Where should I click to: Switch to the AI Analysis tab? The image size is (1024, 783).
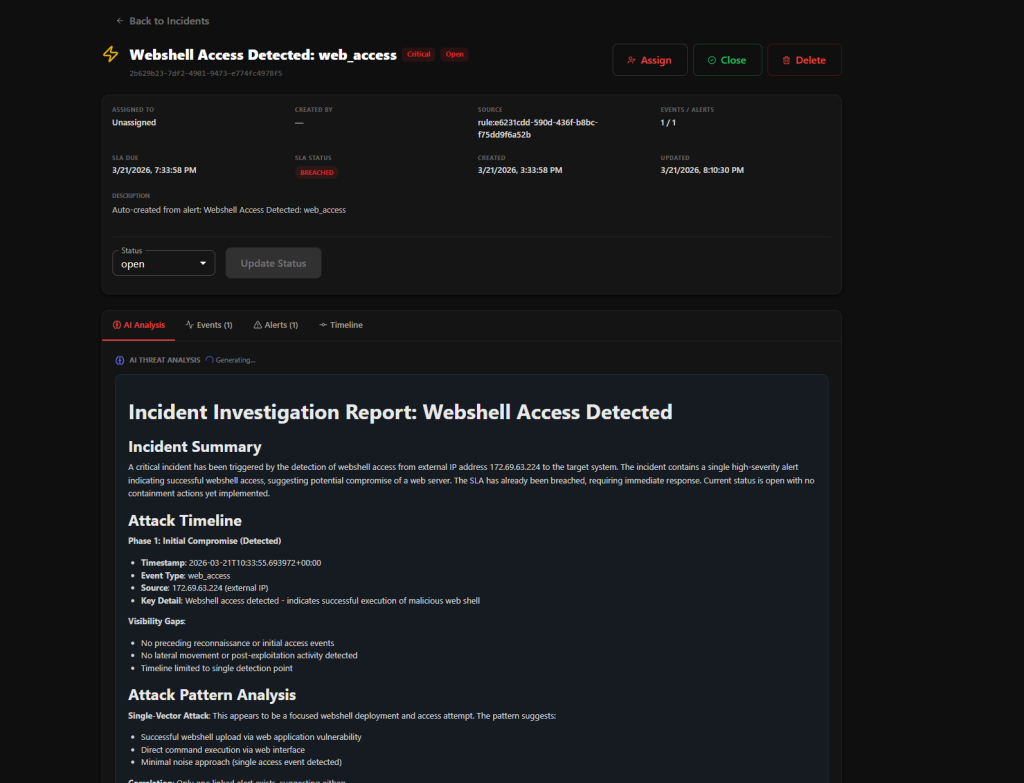(138, 325)
